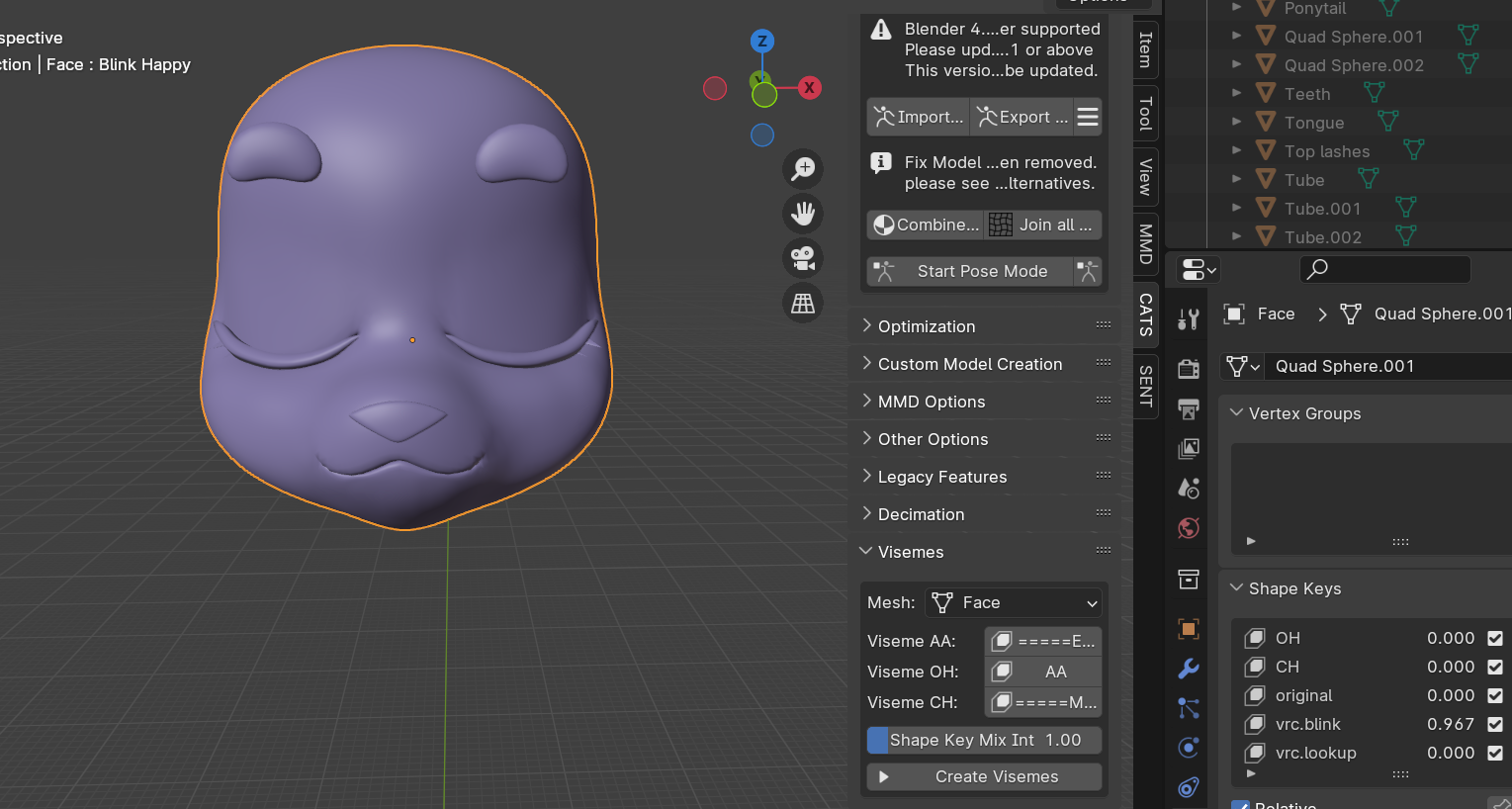
Task: Open the Object properties orange square icon
Action: pyautogui.click(x=1189, y=628)
